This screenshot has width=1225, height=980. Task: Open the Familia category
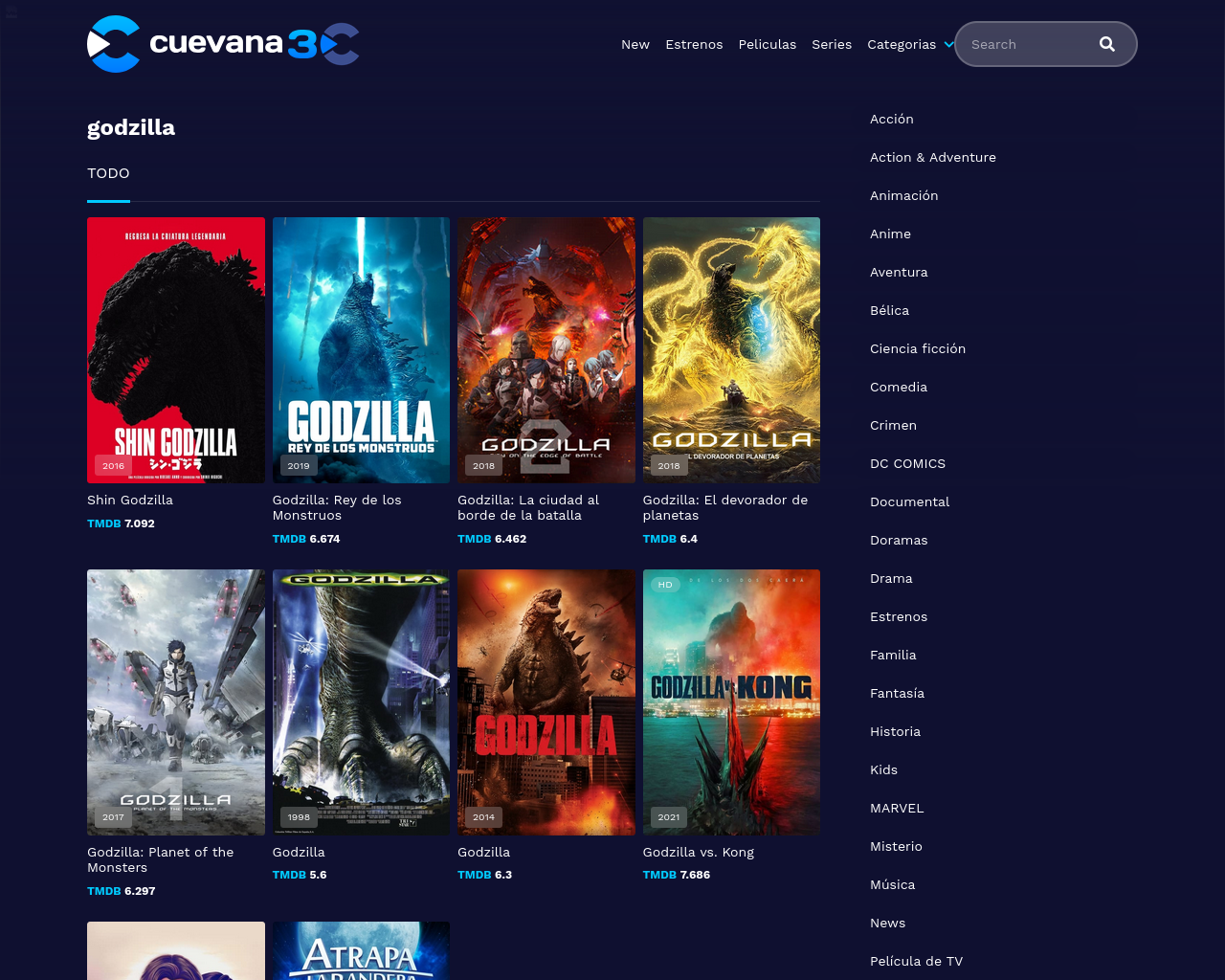(893, 655)
